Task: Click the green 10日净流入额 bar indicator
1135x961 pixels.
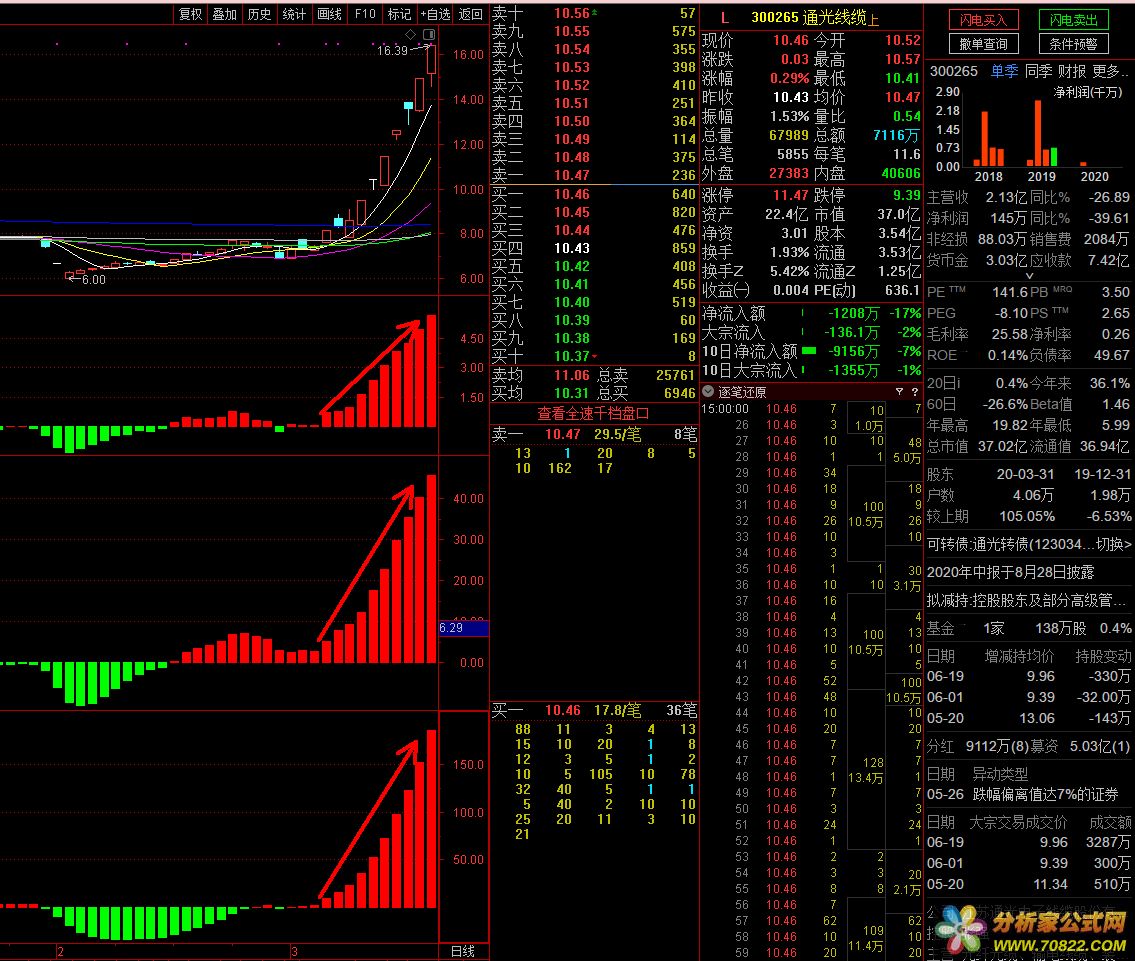Action: (x=809, y=351)
